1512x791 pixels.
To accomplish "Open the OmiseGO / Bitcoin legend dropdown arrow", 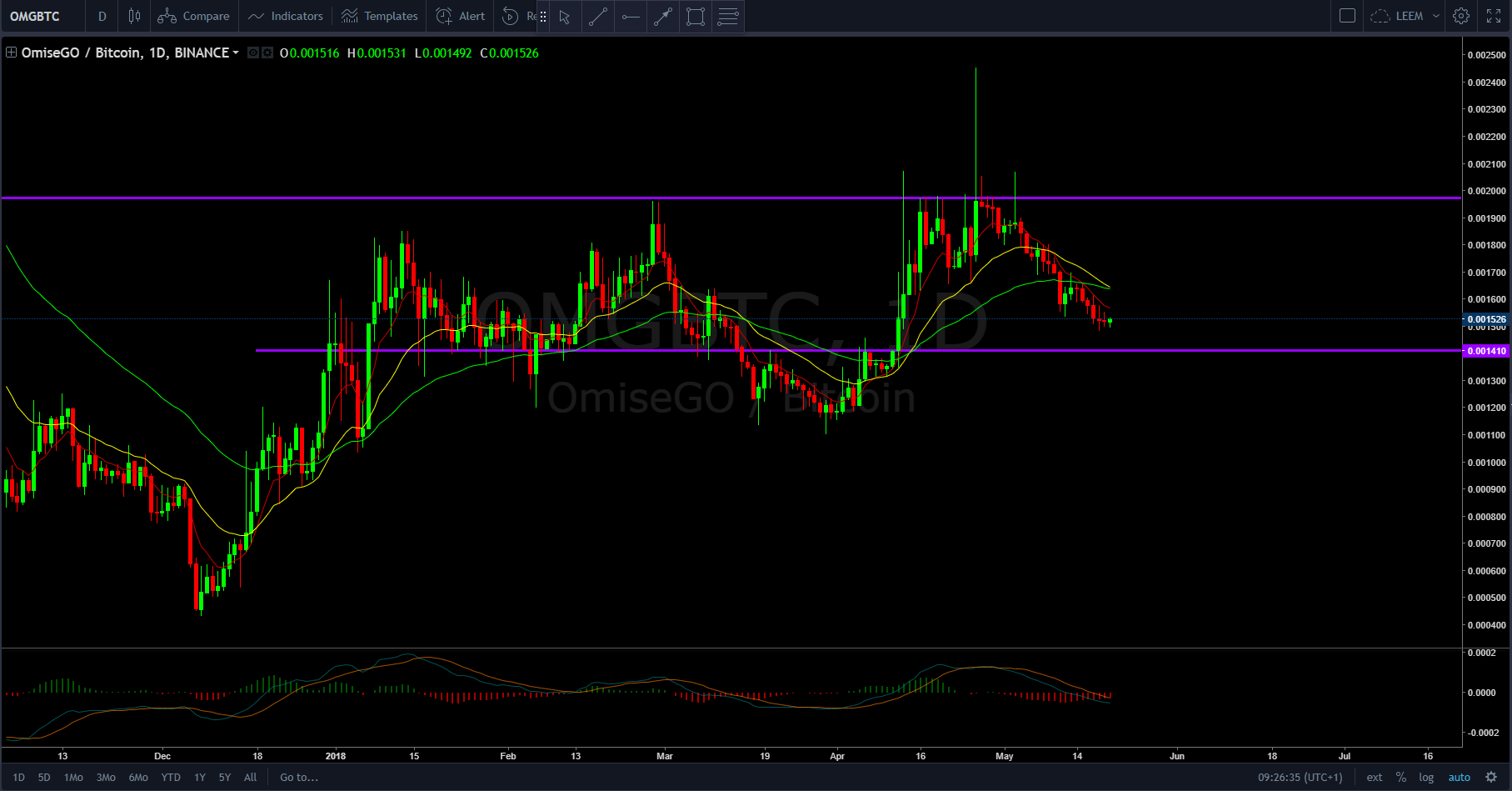I will [x=236, y=53].
